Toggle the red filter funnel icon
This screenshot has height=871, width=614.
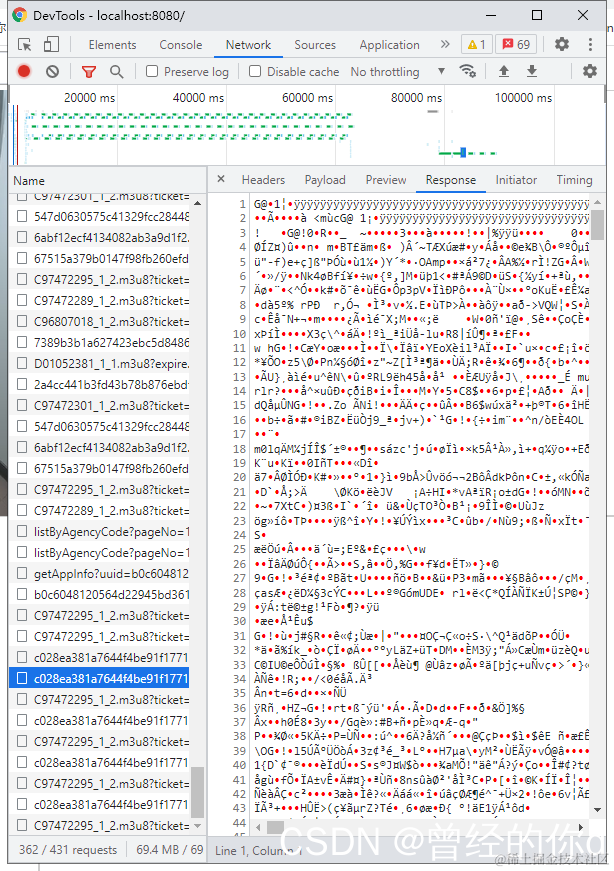(x=88, y=72)
